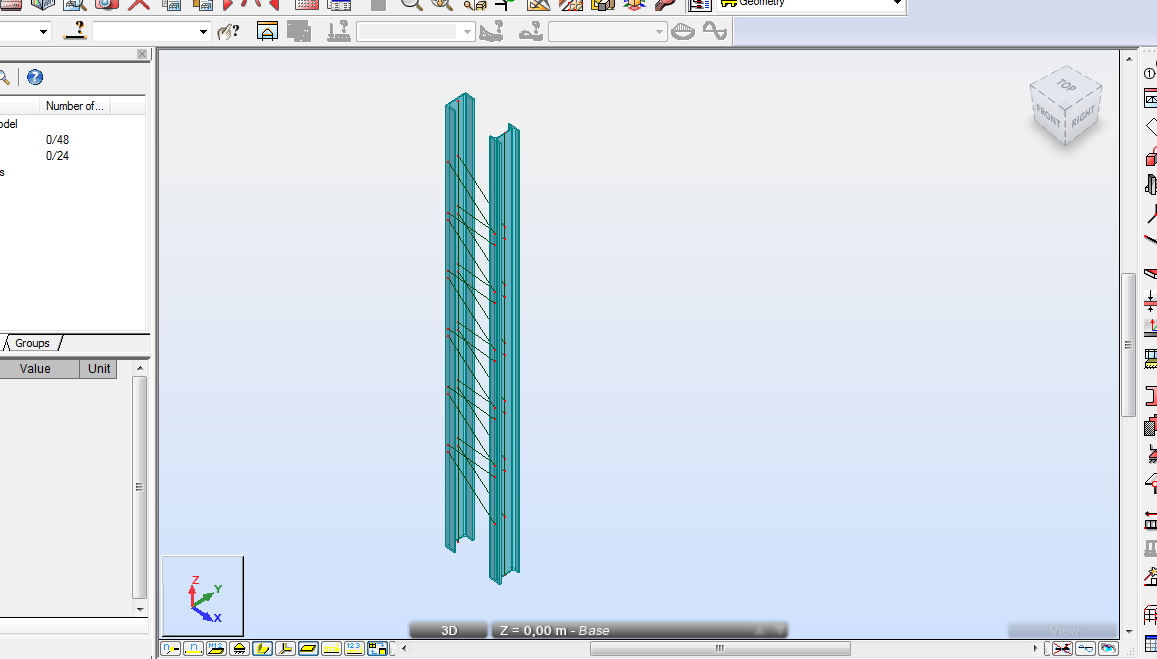Screen dimensions: 1157x659
Task: Click the grey column member icon in right toolbar
Action: point(1152,184)
